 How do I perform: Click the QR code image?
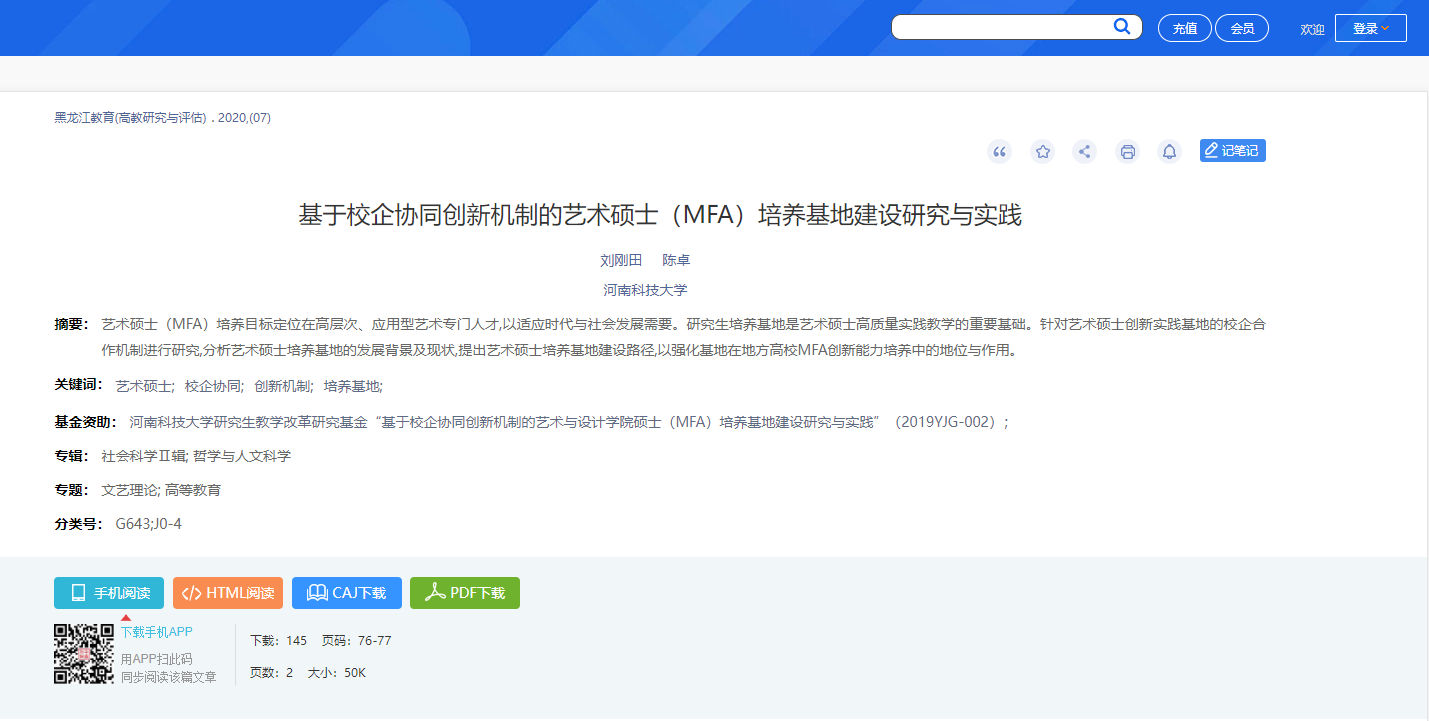84,654
